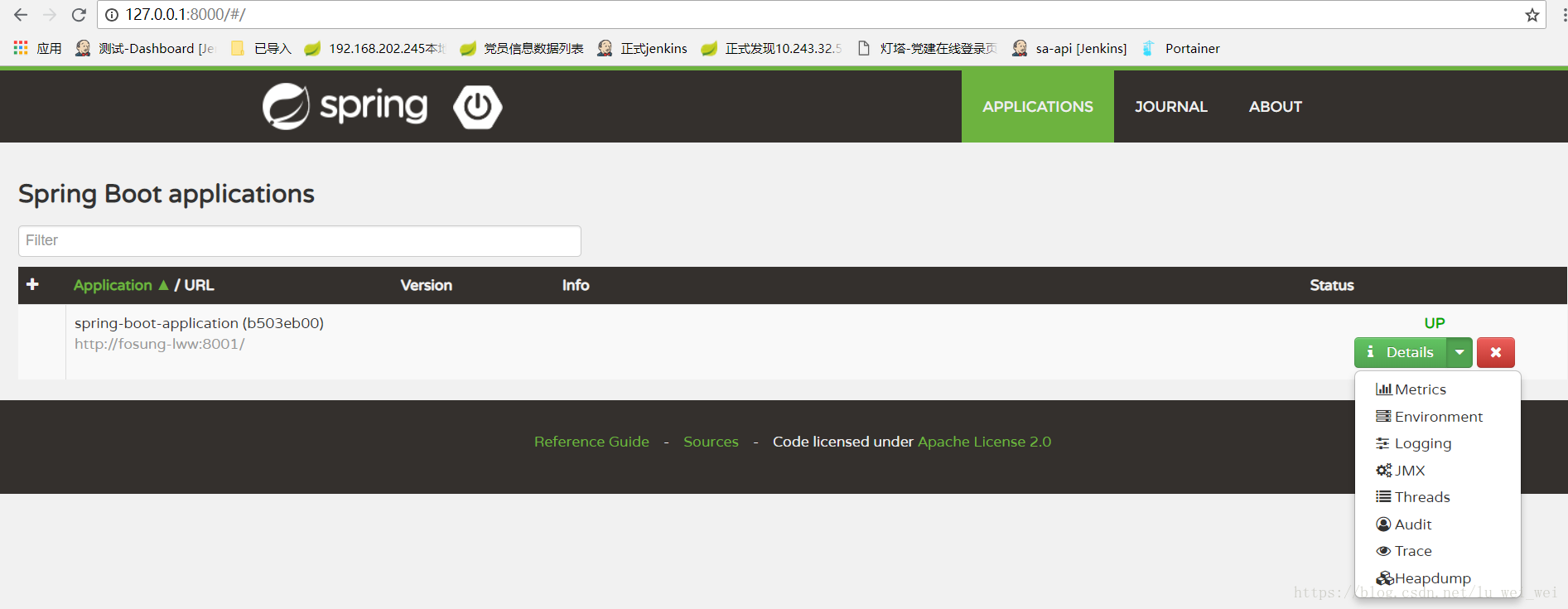Open the sa-api [Jenkins] bookmark
Viewport: 1568px width, 609px height.
(x=1069, y=48)
